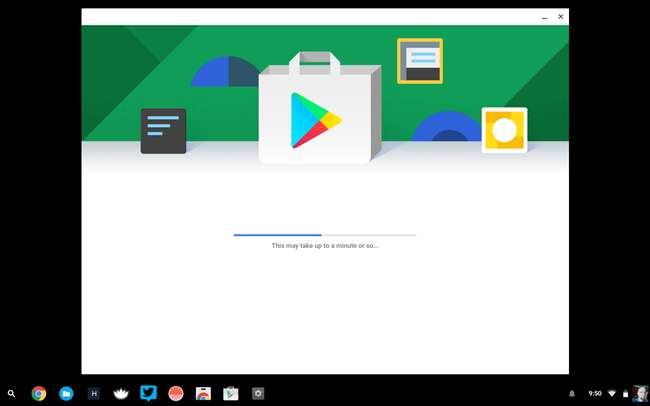The image size is (650, 406).
Task: Open the red circular shelf app
Action: (x=176, y=394)
